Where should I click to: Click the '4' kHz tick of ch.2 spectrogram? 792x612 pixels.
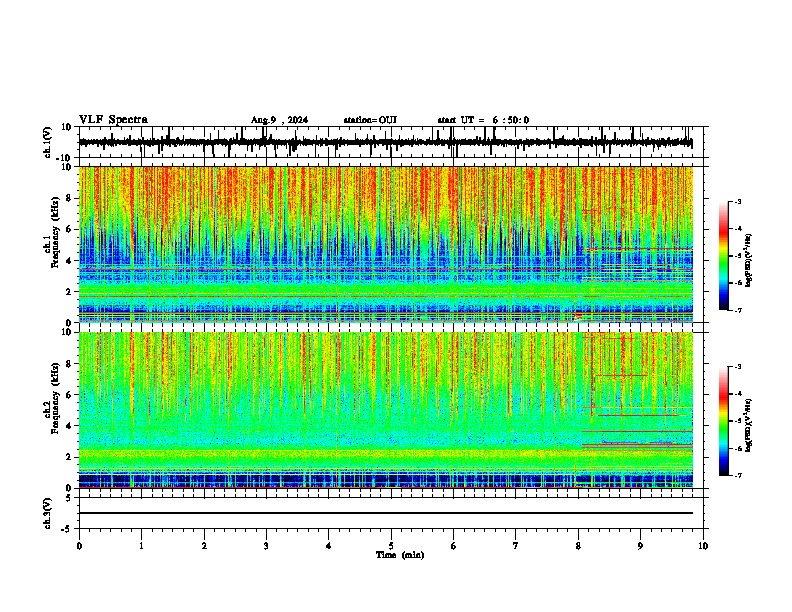(69, 426)
